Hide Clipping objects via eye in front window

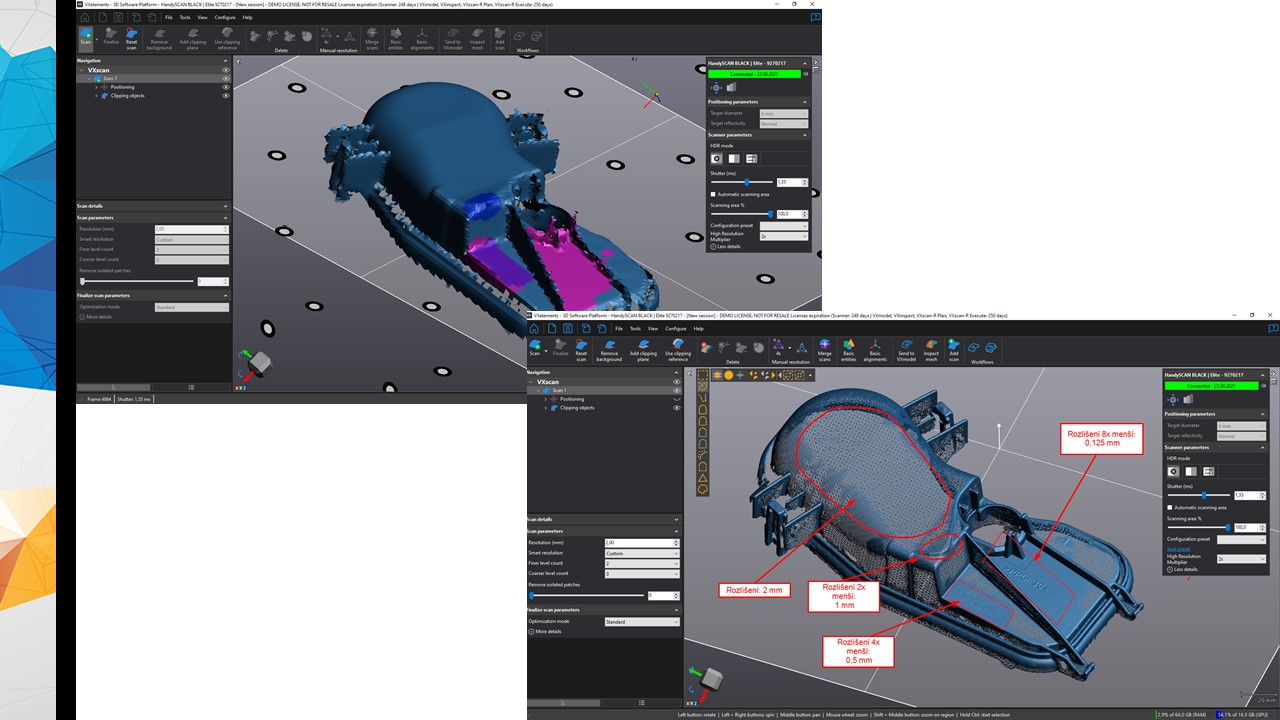pyautogui.click(x=677, y=408)
